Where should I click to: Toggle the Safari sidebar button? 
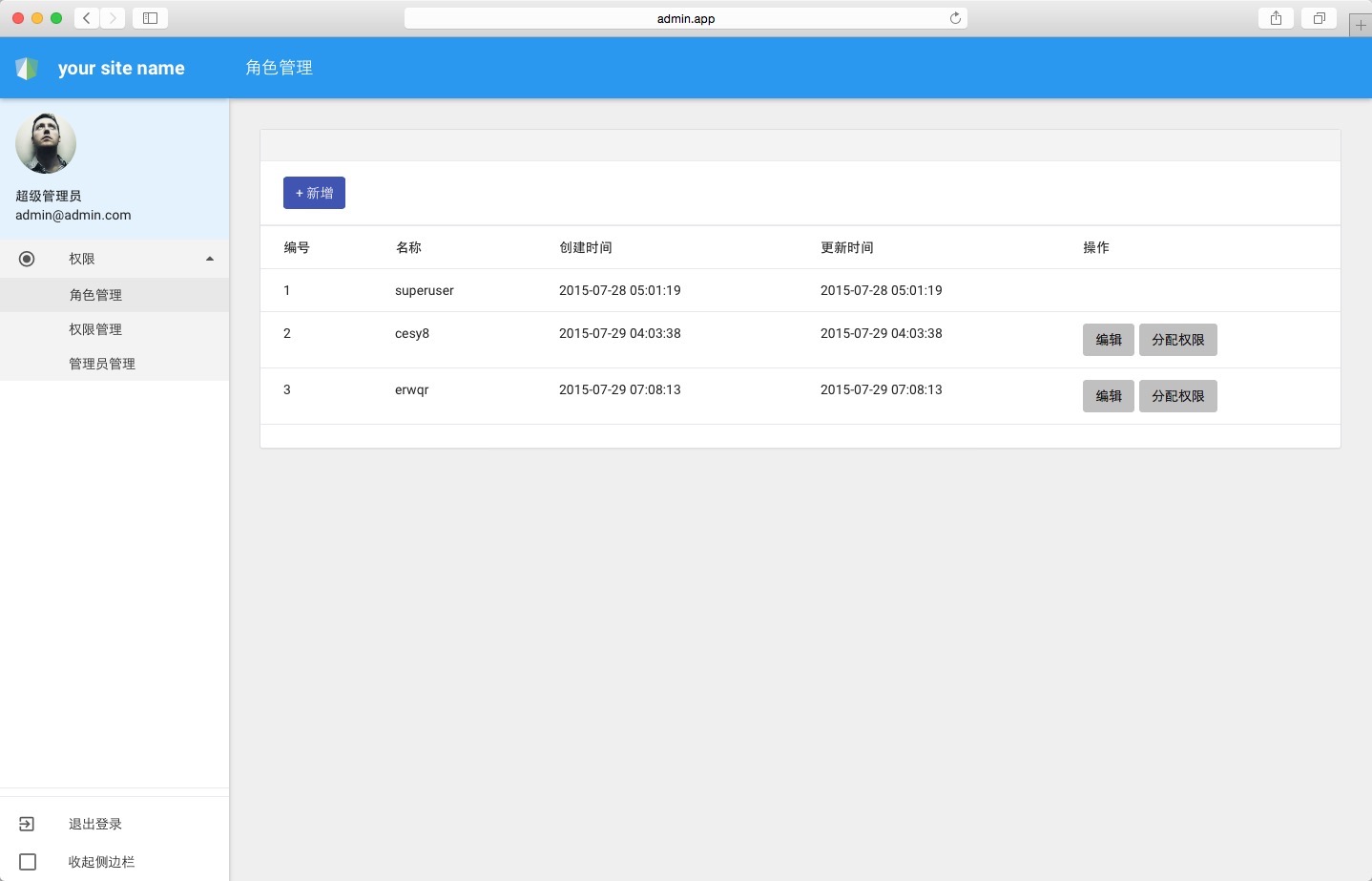150,18
